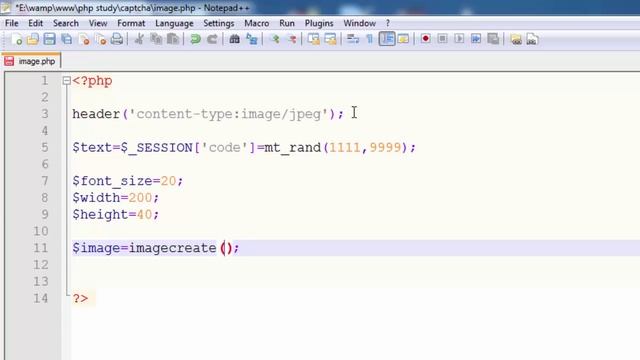Image resolution: width=640 pixels, height=360 pixels.
Task: Click the Playback macro icon
Action: coord(459,39)
